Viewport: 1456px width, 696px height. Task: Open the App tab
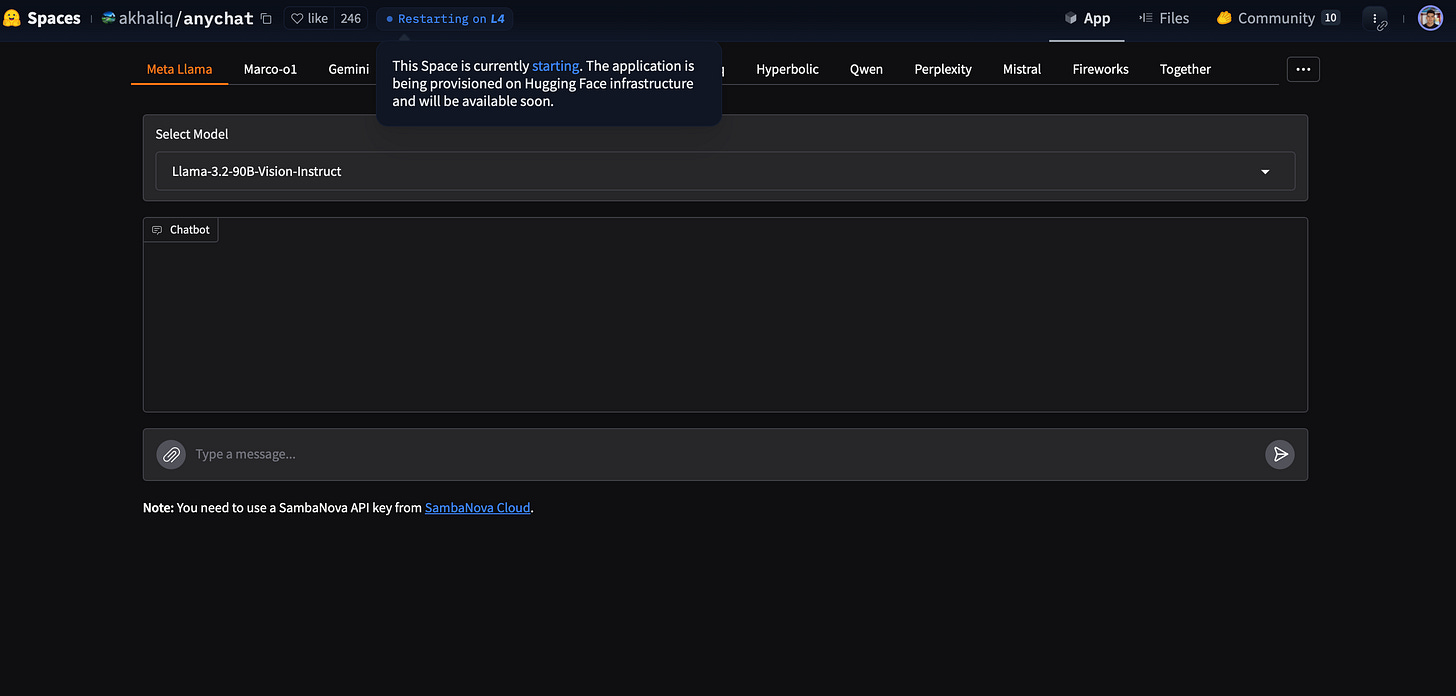coord(1087,19)
